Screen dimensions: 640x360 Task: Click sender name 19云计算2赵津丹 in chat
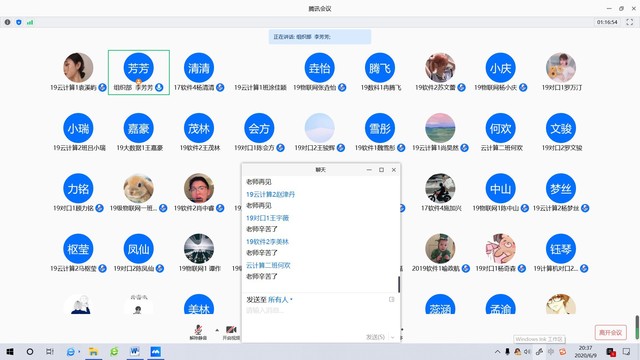[270, 194]
